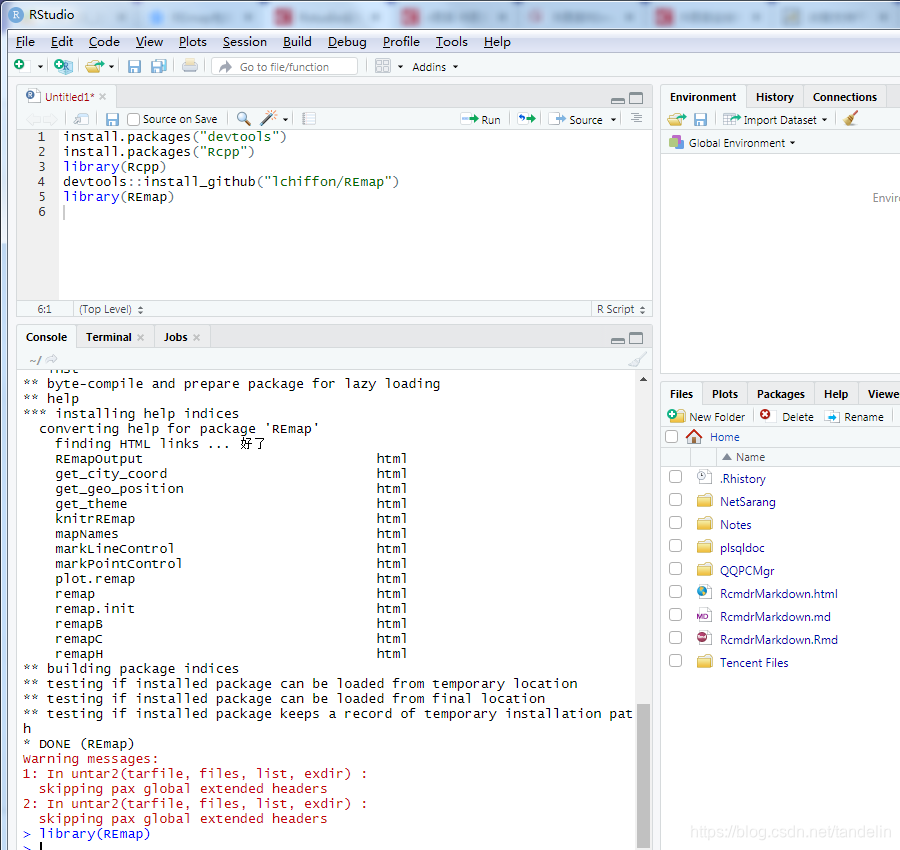Click the Delete button in Files pane
The width and height of the screenshot is (900, 850).
787,417
